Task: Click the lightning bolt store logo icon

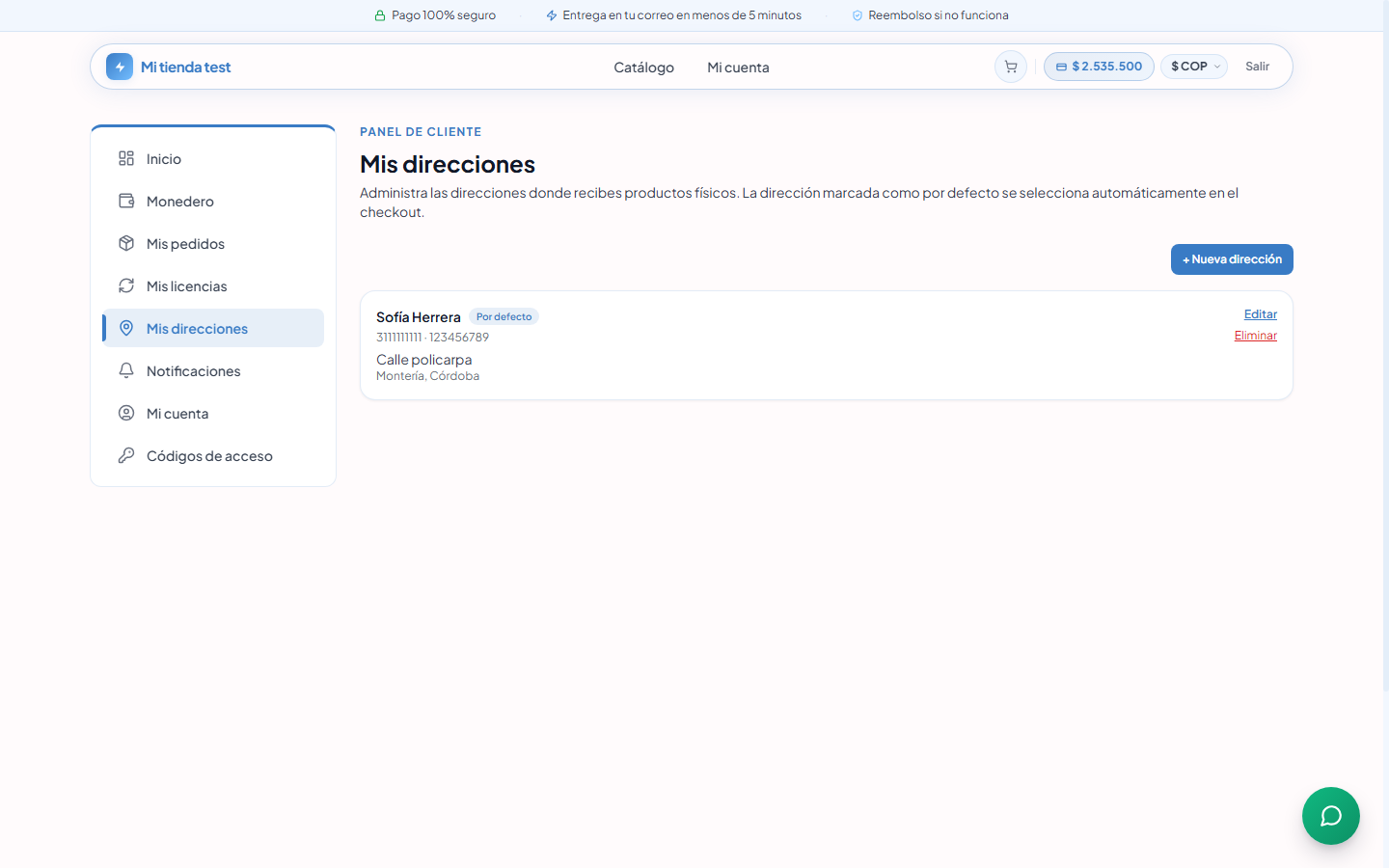Action: 120,67
